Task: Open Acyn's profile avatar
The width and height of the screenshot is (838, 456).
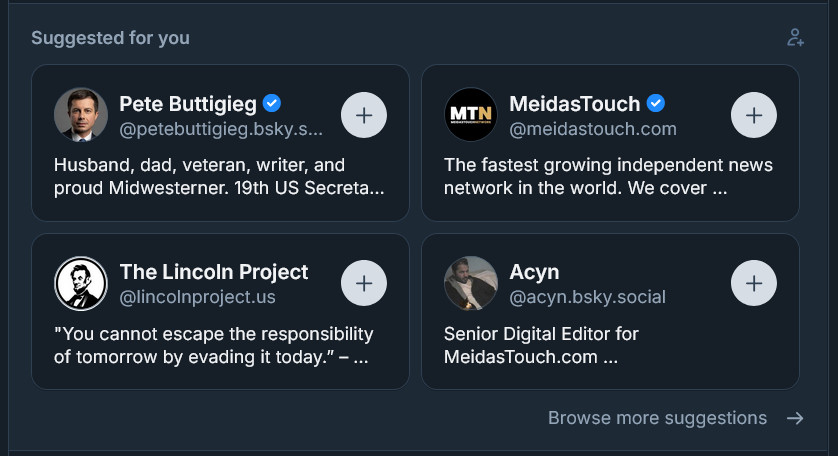Action: (471, 283)
